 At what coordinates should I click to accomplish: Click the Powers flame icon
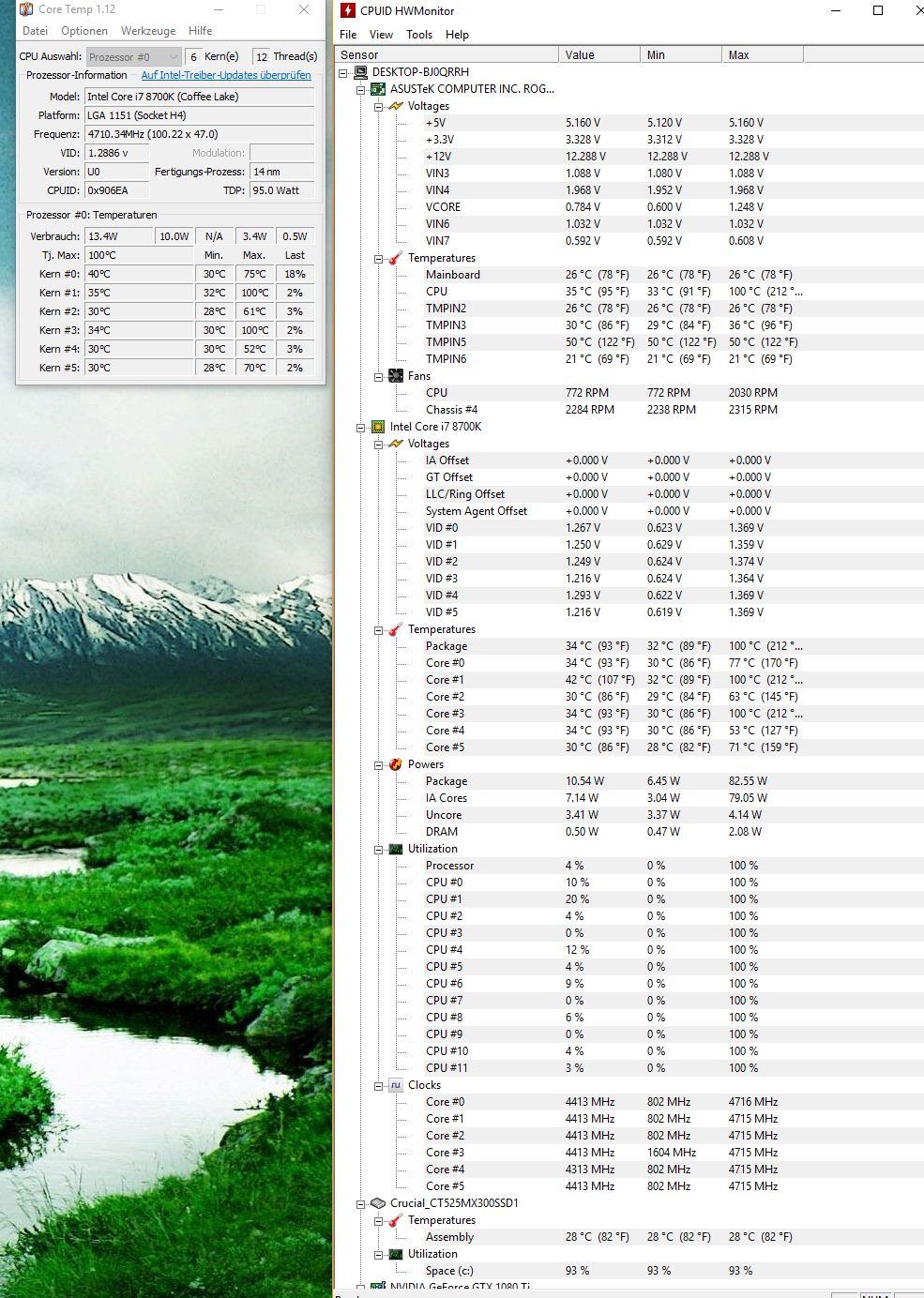396,764
